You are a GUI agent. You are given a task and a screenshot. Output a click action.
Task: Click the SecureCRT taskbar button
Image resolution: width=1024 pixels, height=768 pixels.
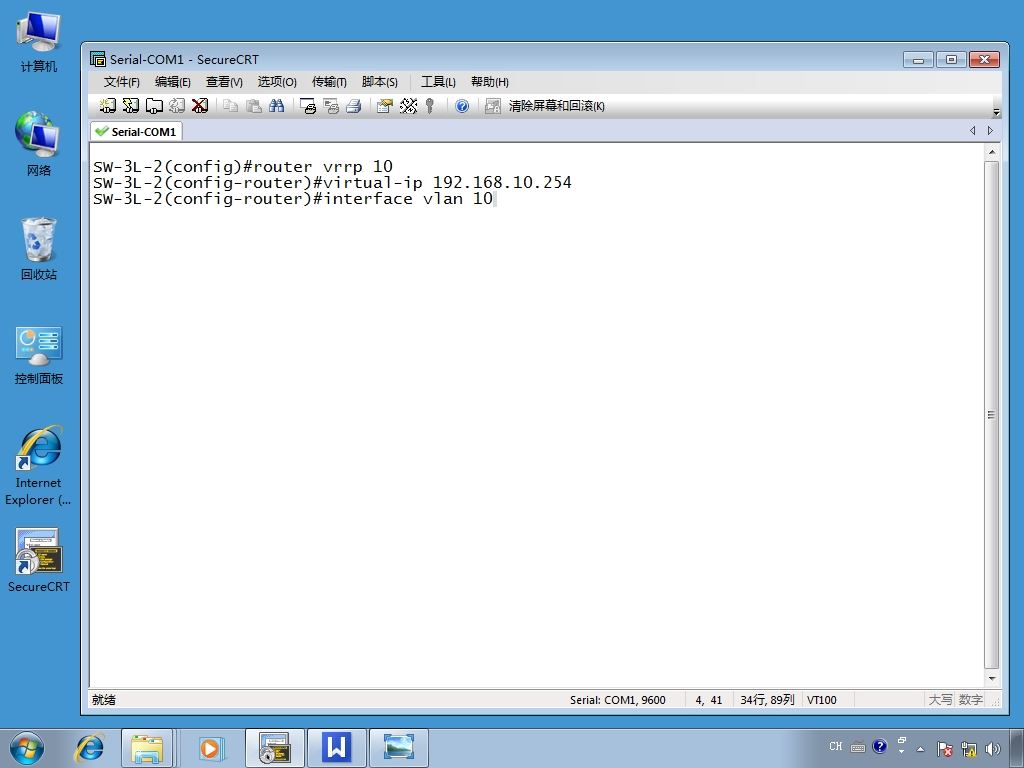pos(275,748)
